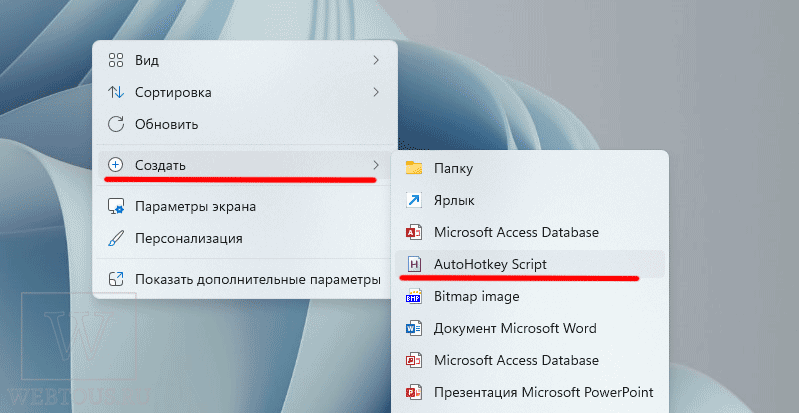Click the Персонализация brush icon

coord(116,239)
